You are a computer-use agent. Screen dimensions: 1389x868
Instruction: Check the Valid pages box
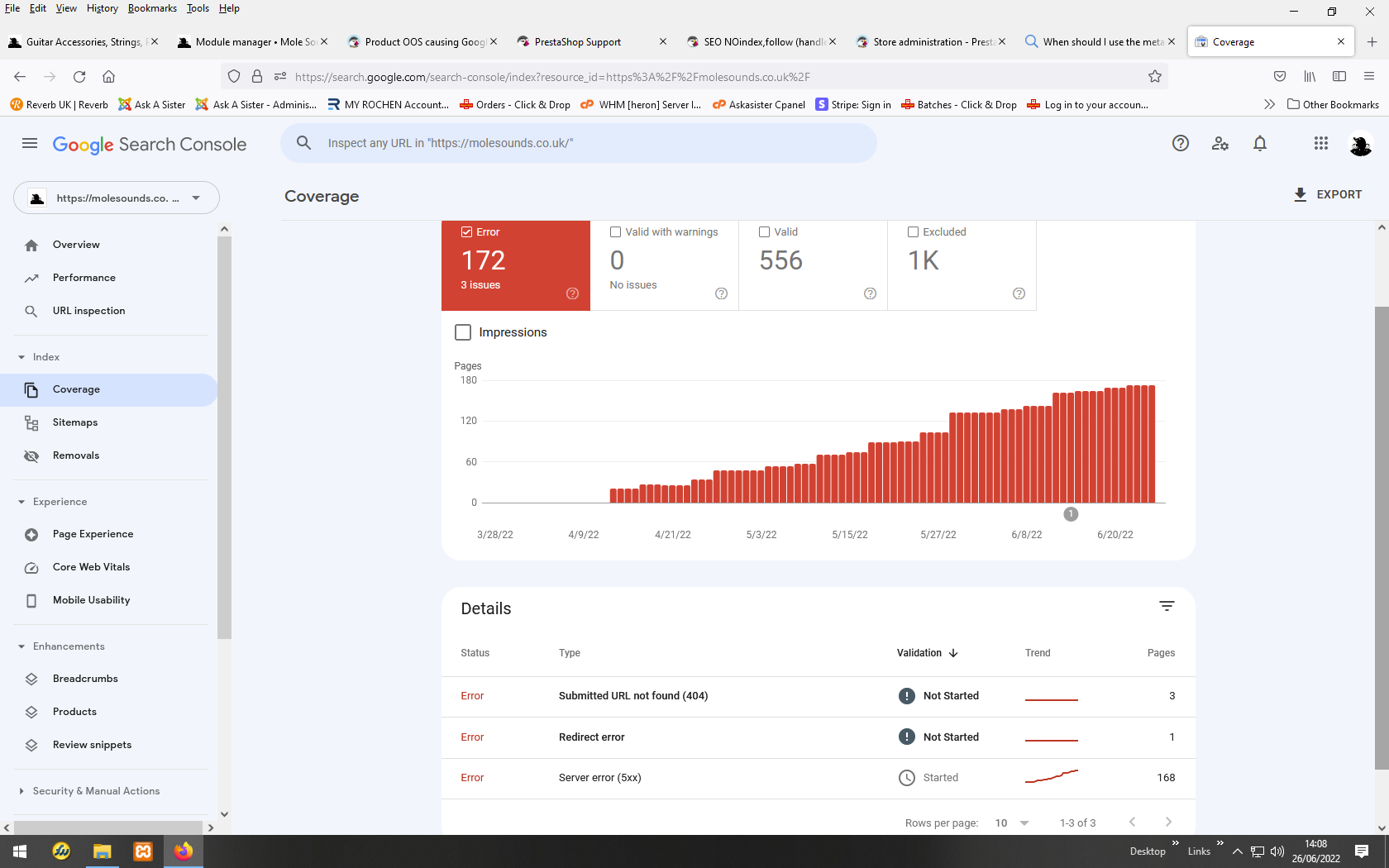point(765,232)
